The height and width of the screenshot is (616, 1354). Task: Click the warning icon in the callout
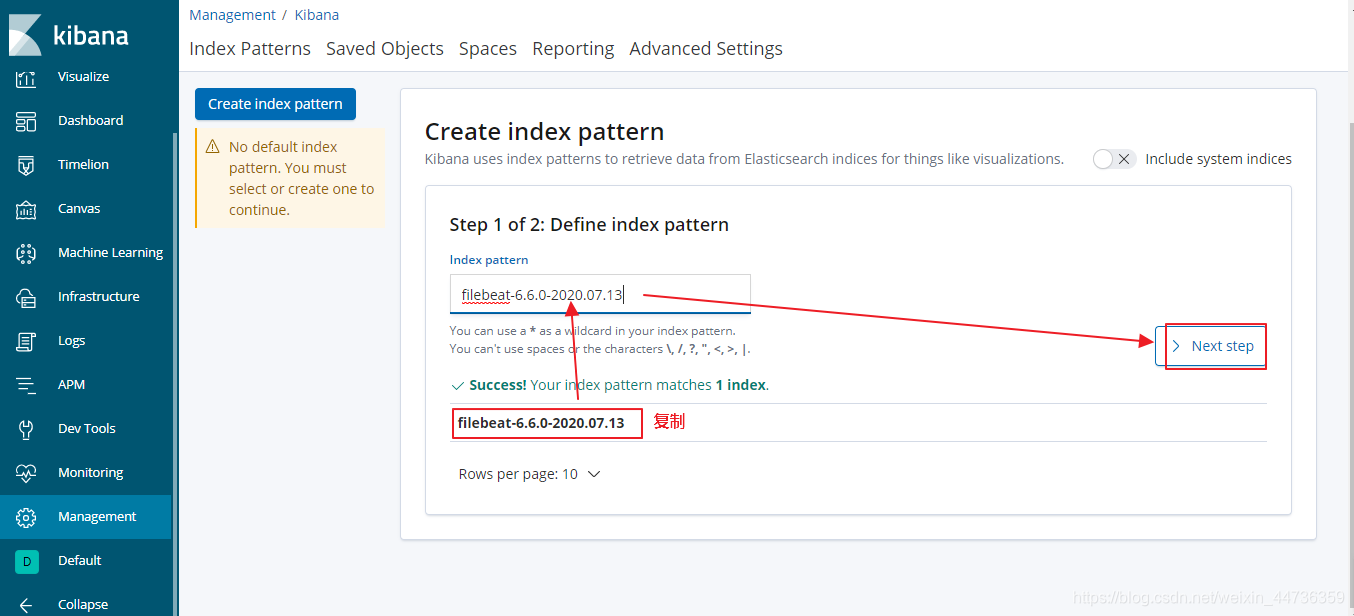click(212, 147)
